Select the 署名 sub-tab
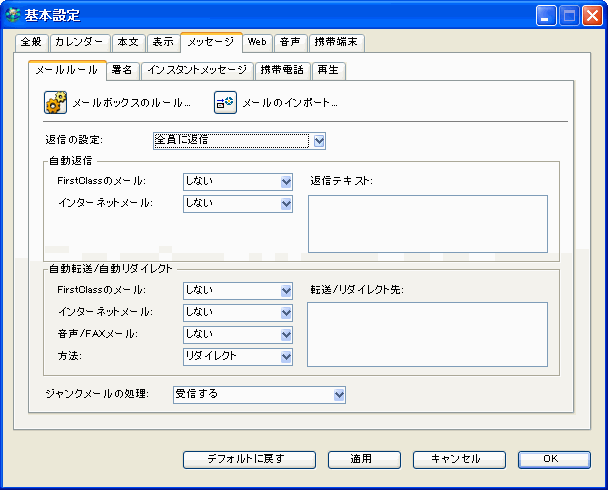This screenshot has width=608, height=490. [x=123, y=70]
